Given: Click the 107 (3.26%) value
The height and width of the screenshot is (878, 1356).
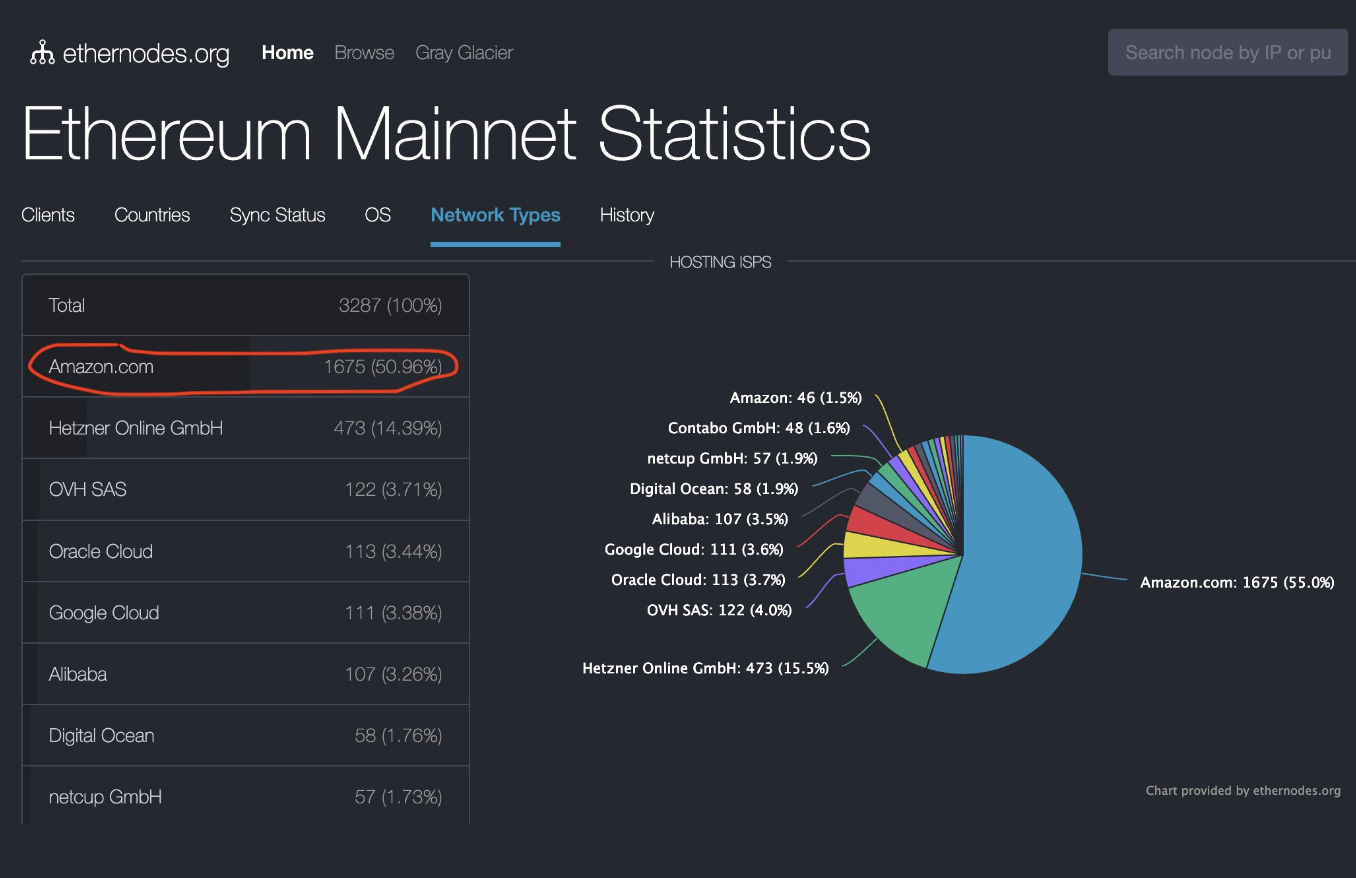Looking at the screenshot, I should coord(393,674).
